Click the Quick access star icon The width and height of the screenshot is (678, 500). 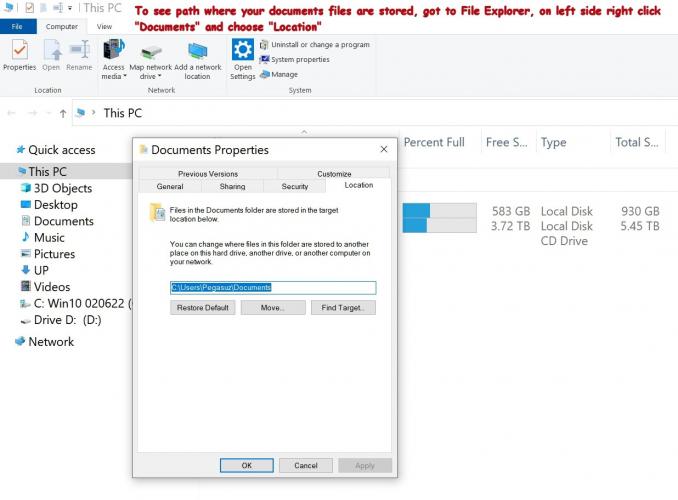click(20, 150)
